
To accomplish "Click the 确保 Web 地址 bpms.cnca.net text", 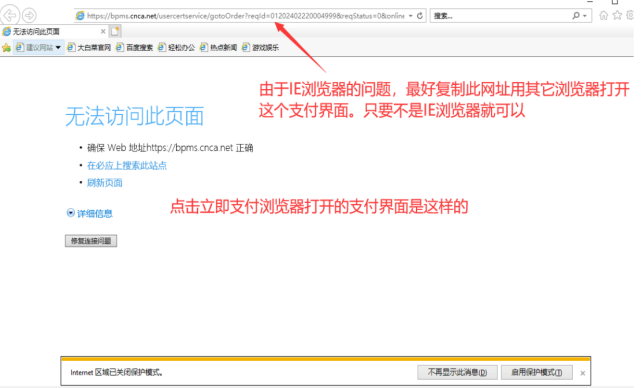I will click(x=170, y=148).
